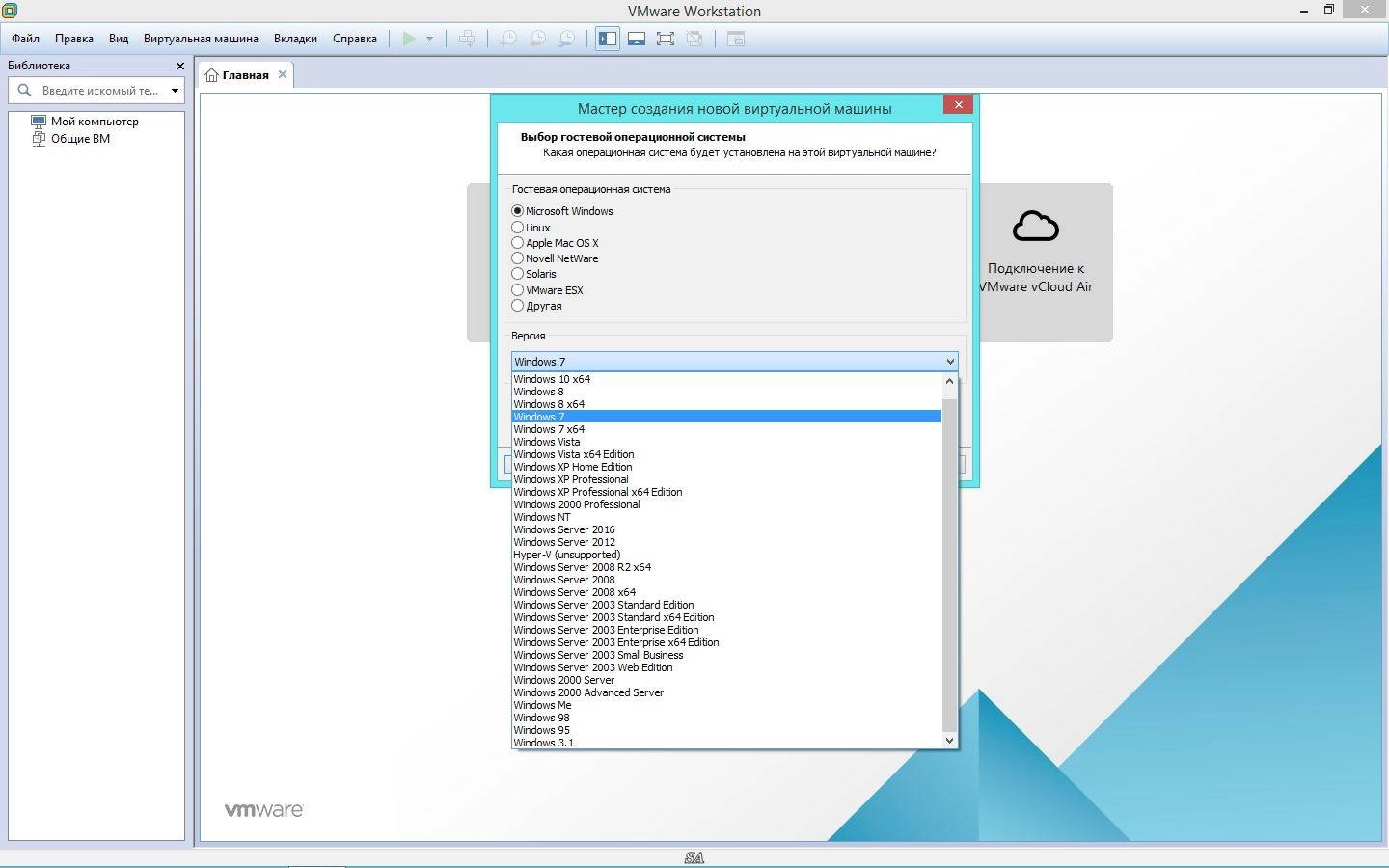Select the Apple Mac OS X option

[518, 243]
